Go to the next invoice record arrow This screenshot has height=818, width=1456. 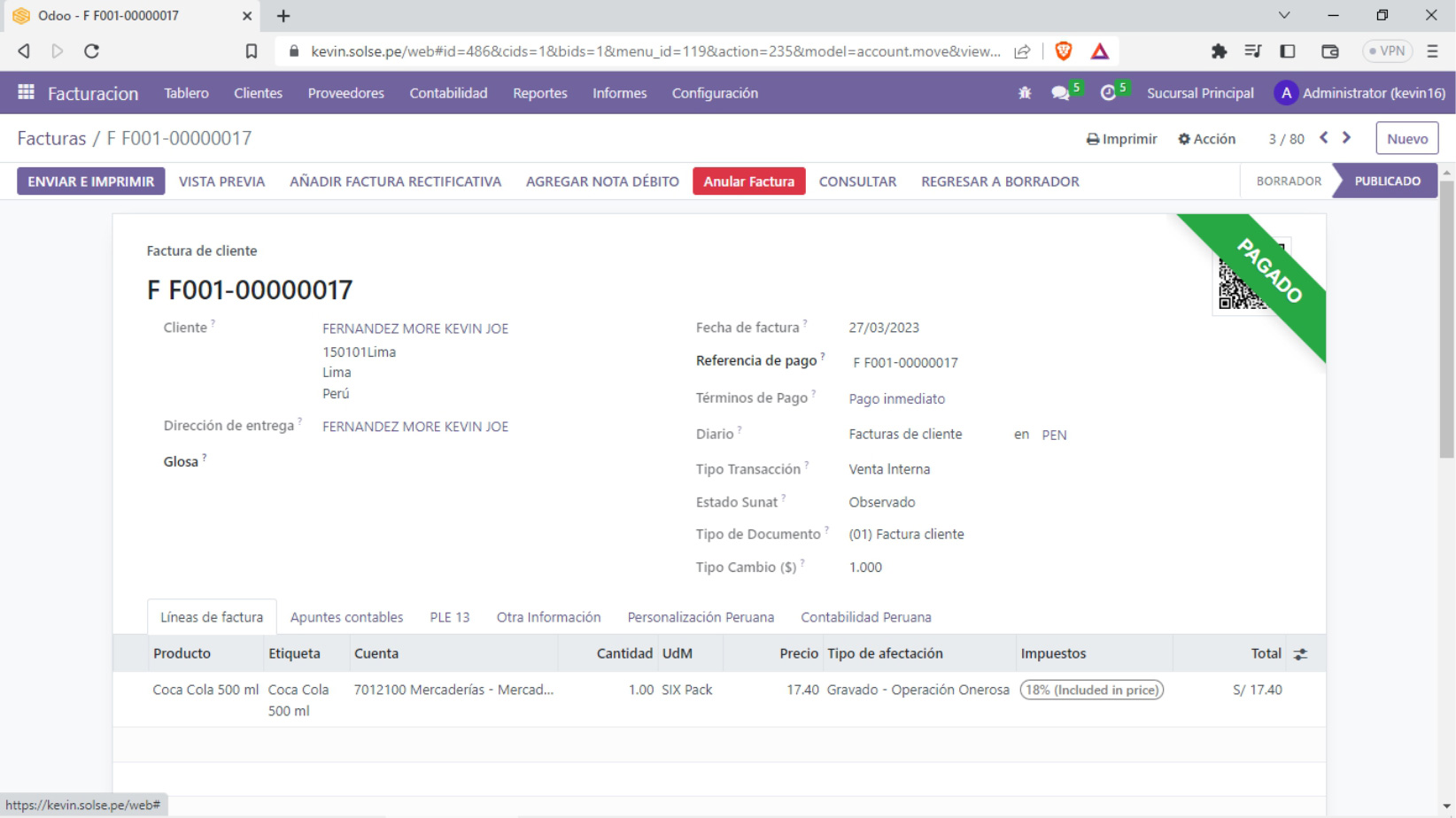coord(1347,138)
